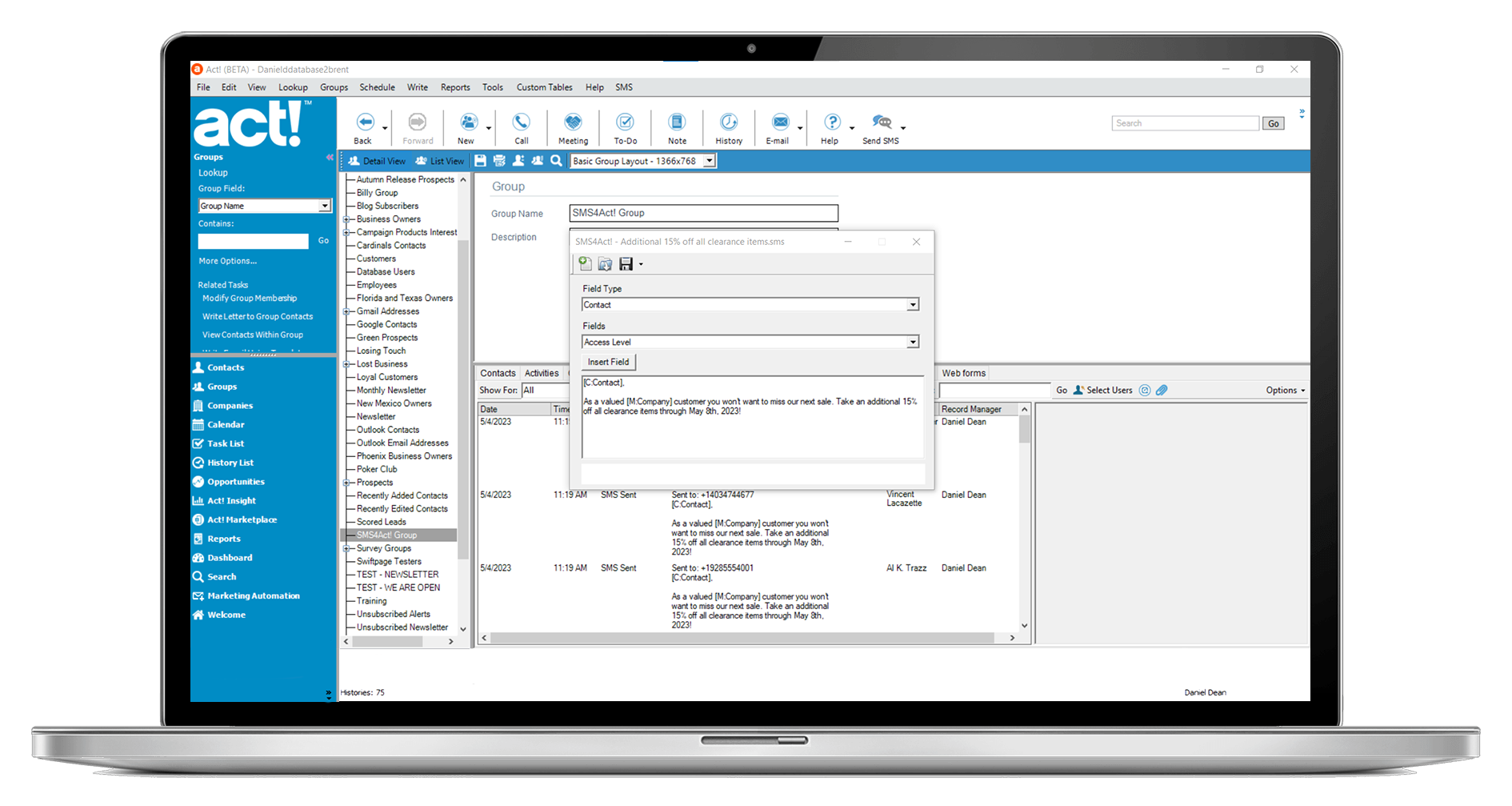Click new template icon in SMS dialog
This screenshot has width=1512, height=806.
click(586, 263)
